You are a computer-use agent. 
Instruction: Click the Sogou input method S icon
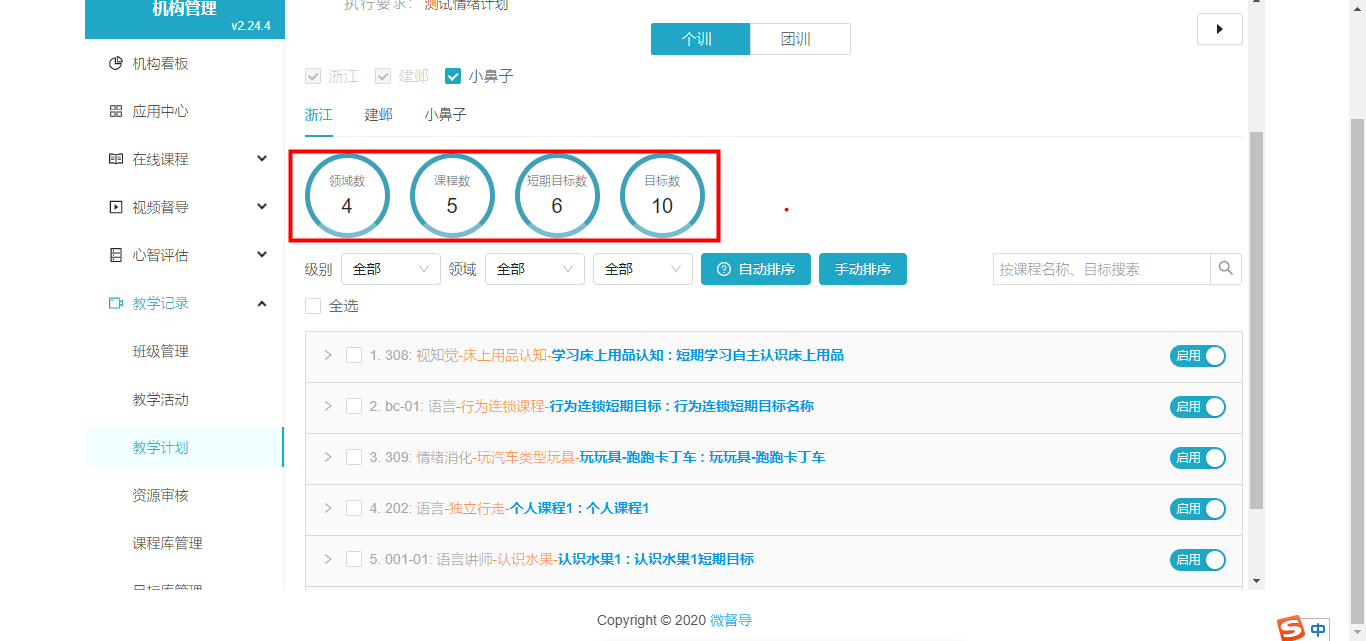click(1292, 629)
